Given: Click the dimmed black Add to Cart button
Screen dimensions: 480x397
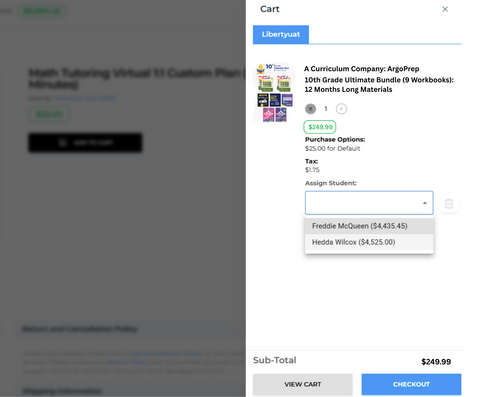Looking at the screenshot, I should (x=85, y=143).
